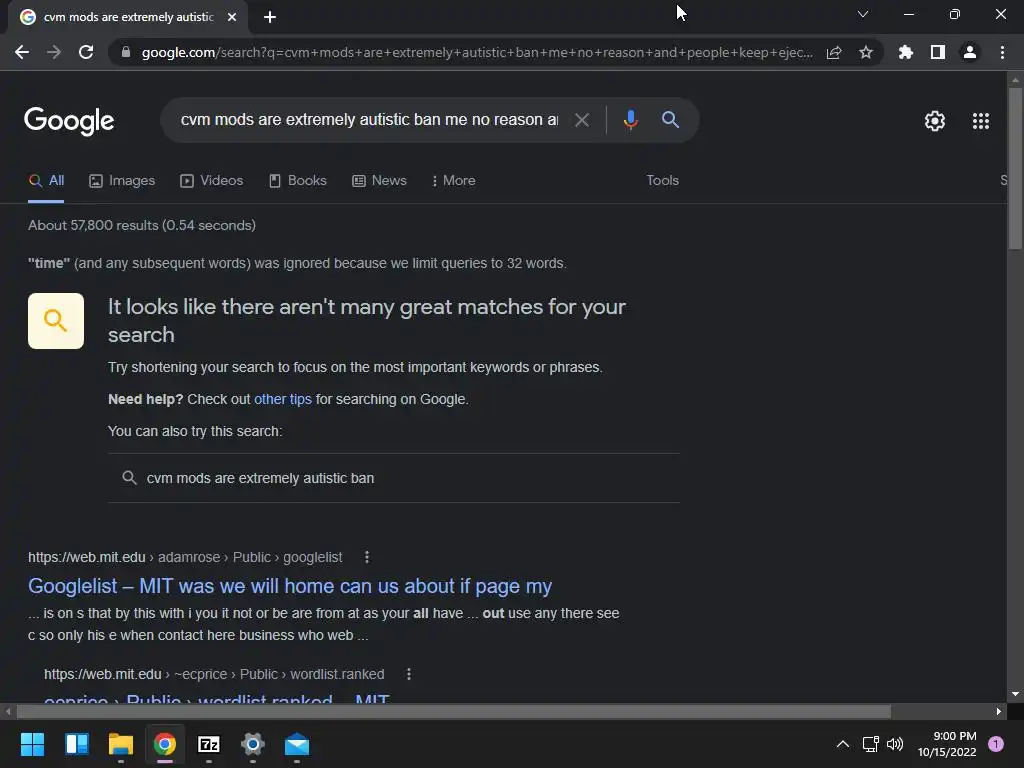Switch to Chrome in the taskbar
This screenshot has width=1024, height=768.
(x=165, y=744)
